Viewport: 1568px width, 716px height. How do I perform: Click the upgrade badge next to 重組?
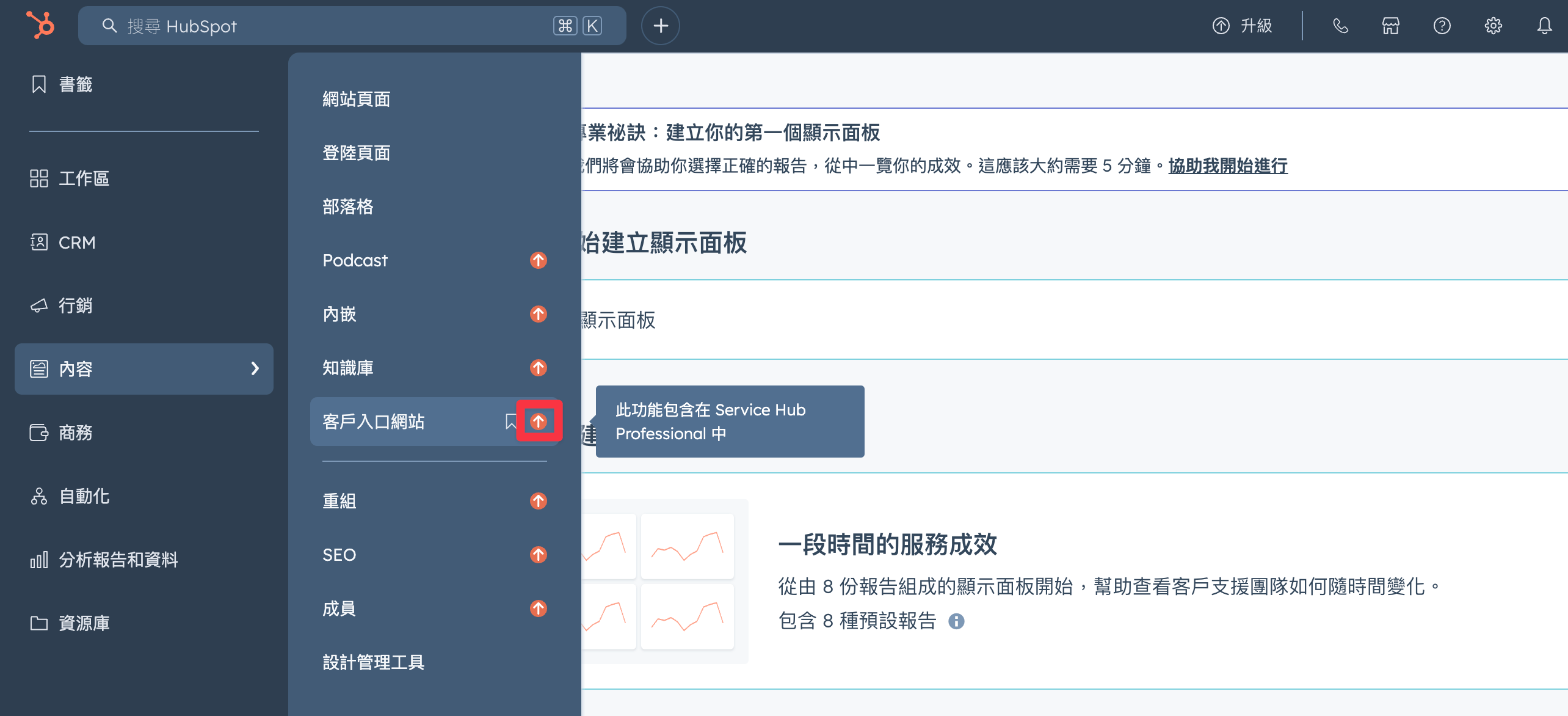click(539, 501)
